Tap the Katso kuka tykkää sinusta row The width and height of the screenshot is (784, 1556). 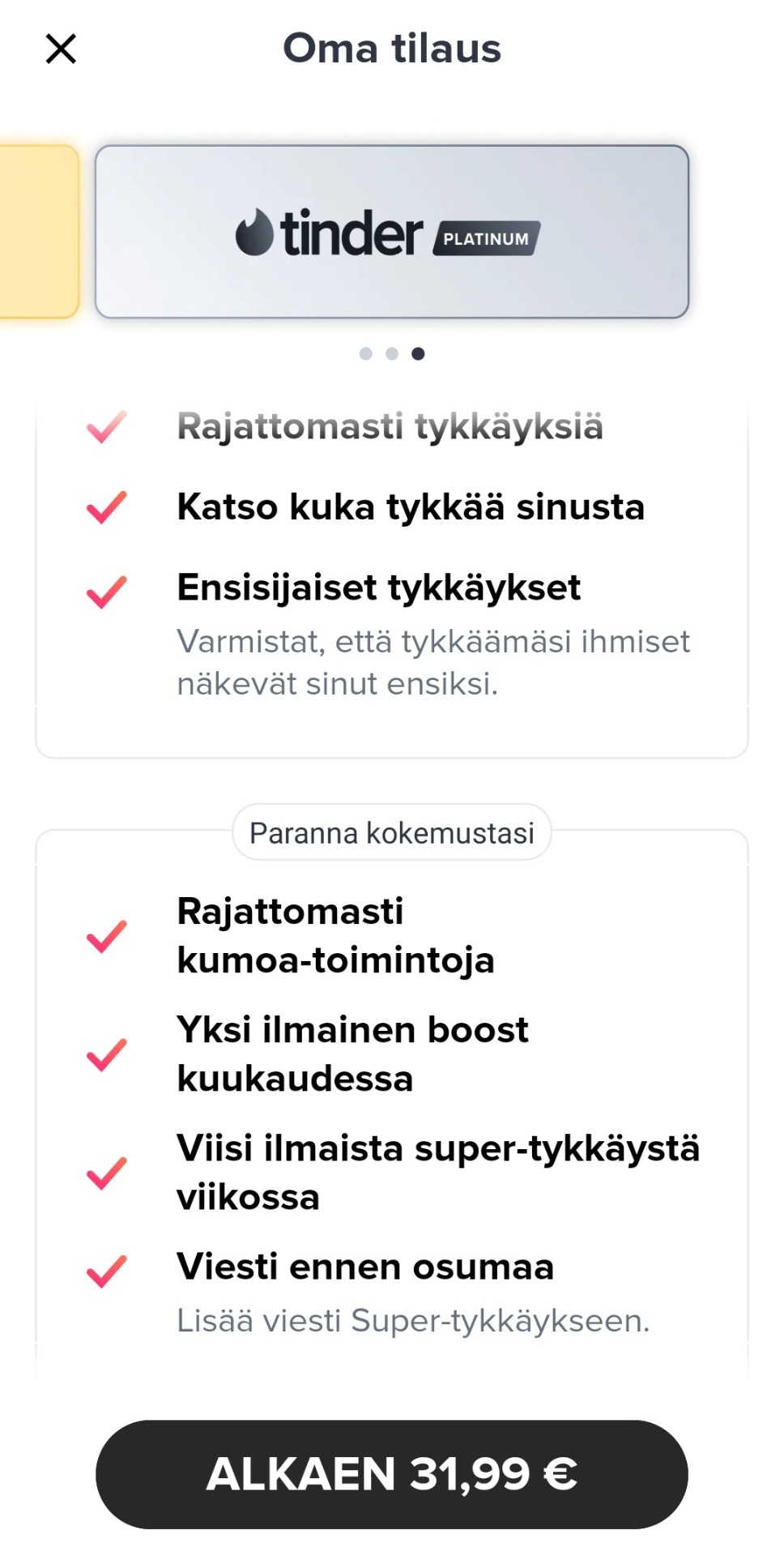click(x=411, y=507)
